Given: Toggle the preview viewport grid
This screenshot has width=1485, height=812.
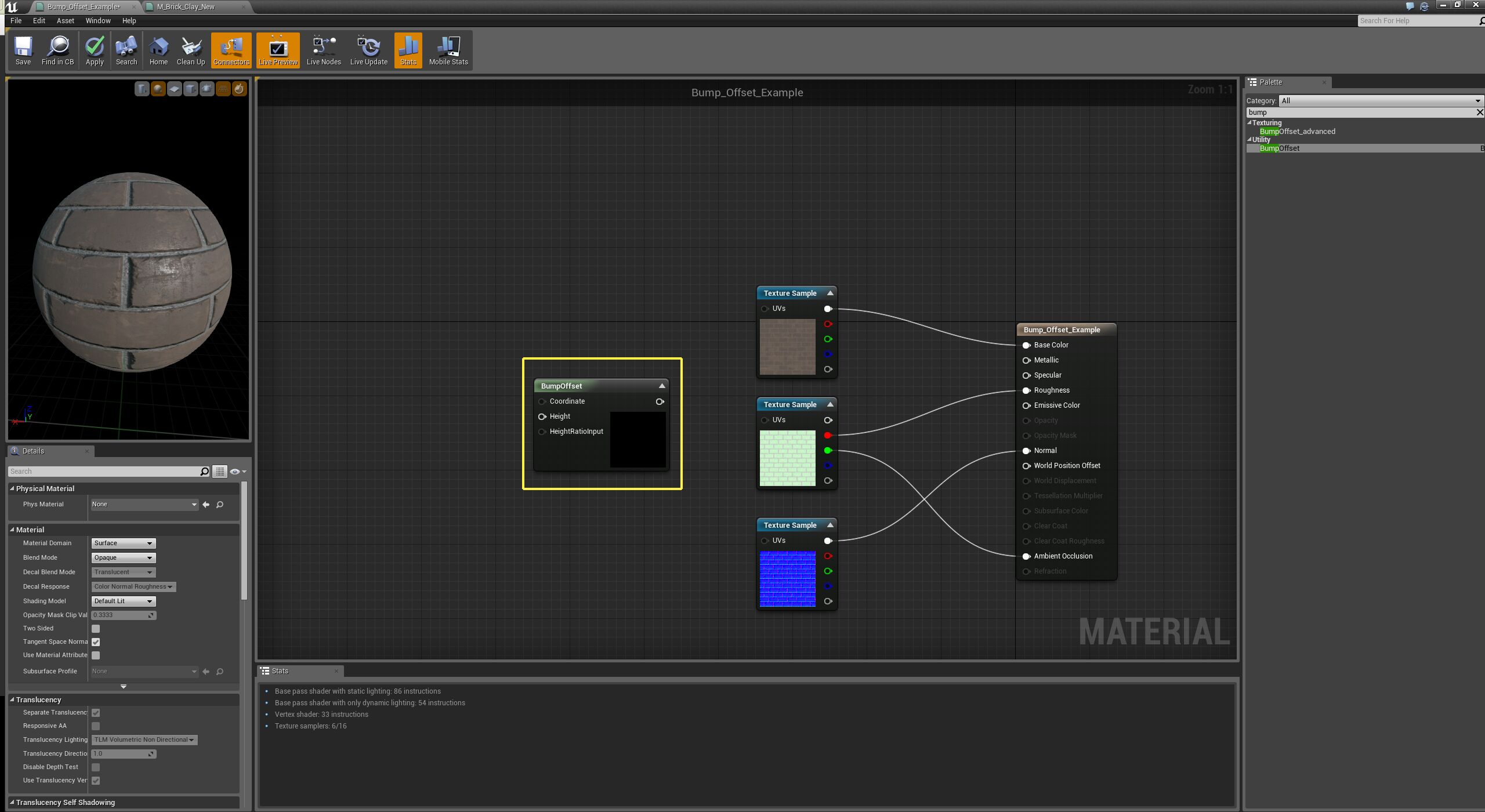Looking at the screenshot, I should [x=223, y=89].
